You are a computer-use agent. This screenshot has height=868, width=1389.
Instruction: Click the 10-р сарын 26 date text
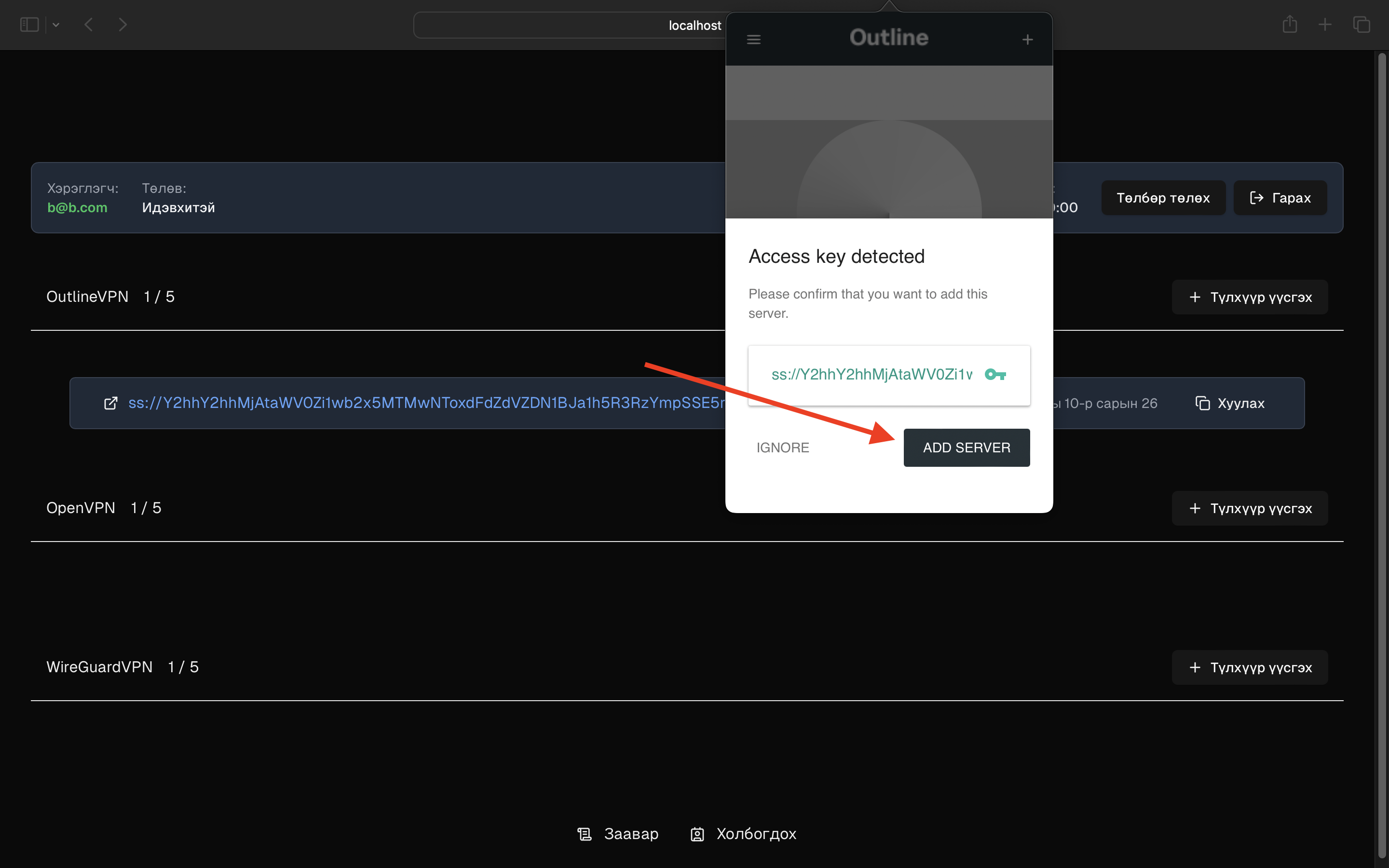point(1111,403)
